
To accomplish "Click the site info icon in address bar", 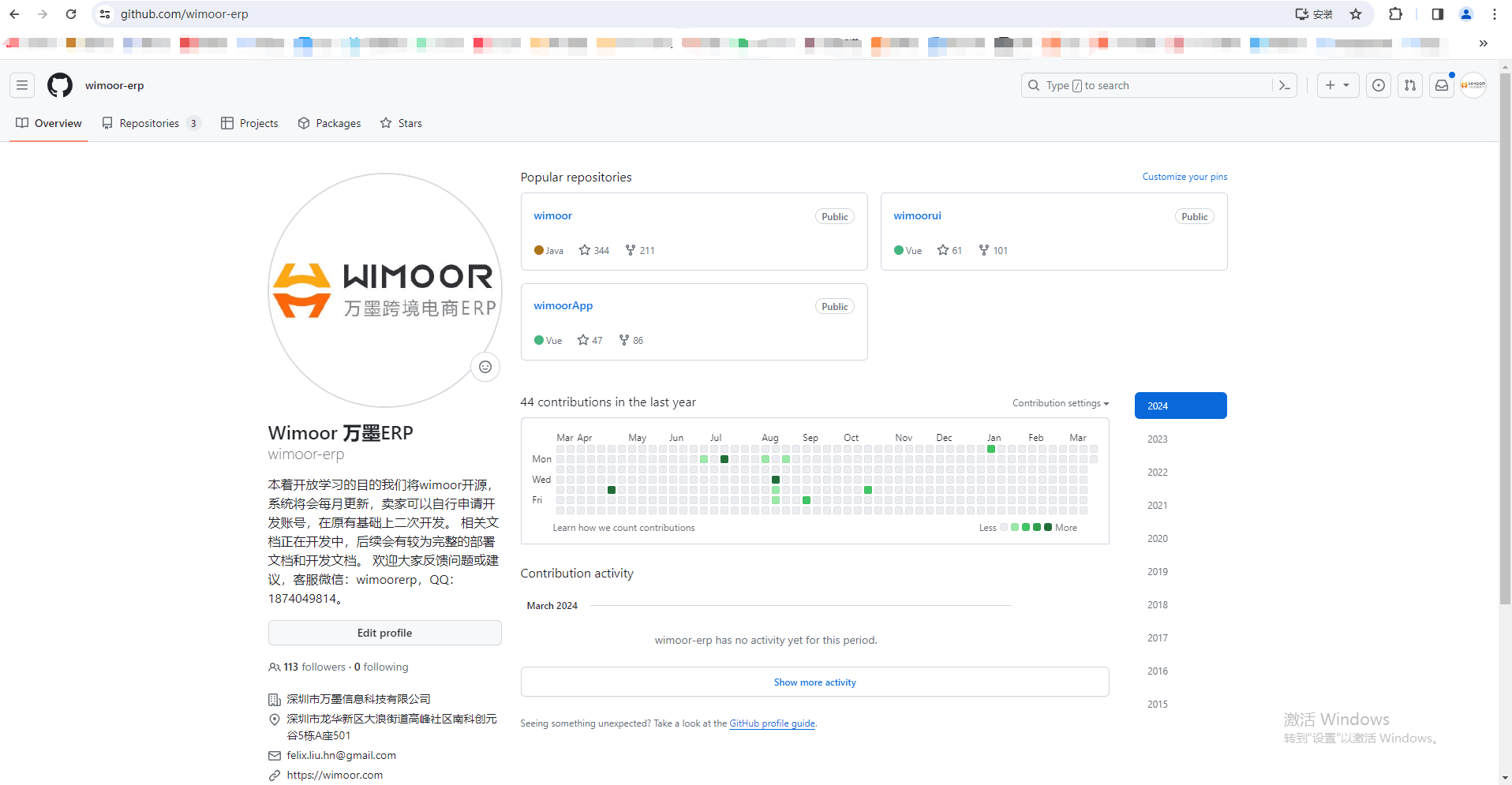I will click(x=105, y=14).
